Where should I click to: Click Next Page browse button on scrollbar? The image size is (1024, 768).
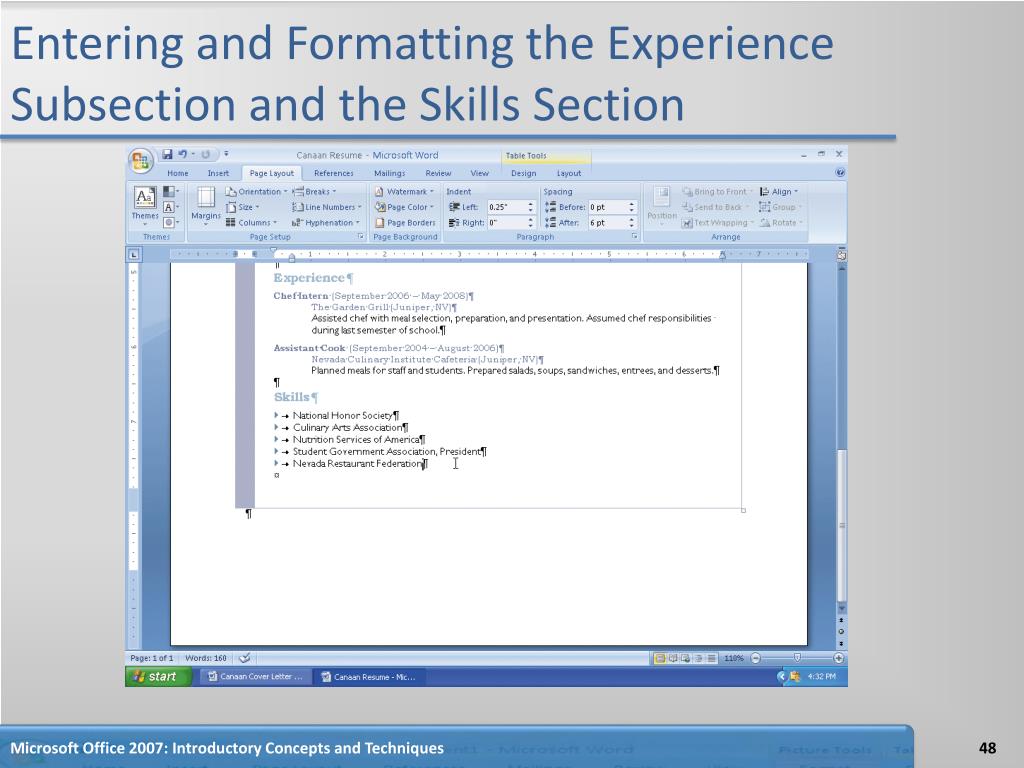point(841,643)
